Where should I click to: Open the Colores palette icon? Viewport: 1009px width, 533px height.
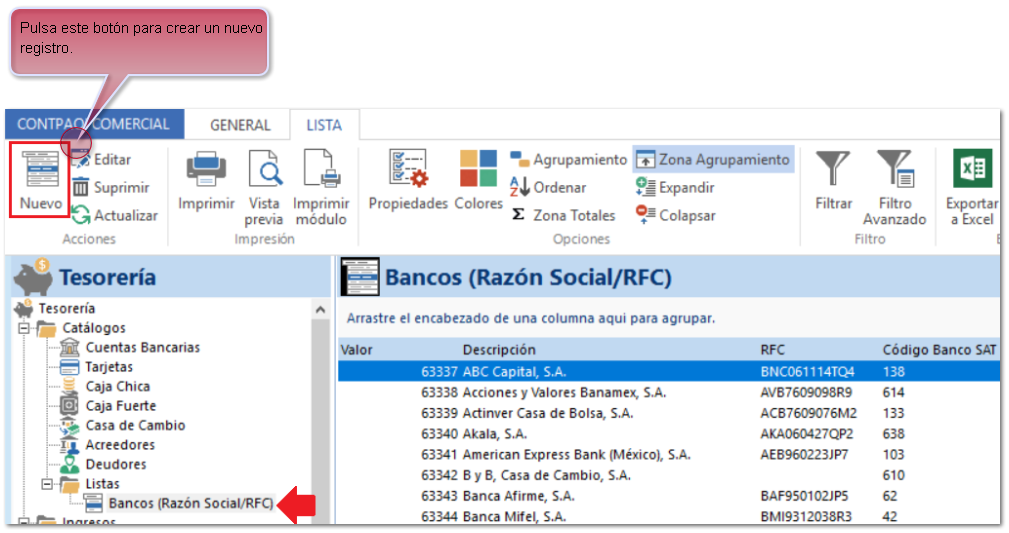[x=478, y=168]
